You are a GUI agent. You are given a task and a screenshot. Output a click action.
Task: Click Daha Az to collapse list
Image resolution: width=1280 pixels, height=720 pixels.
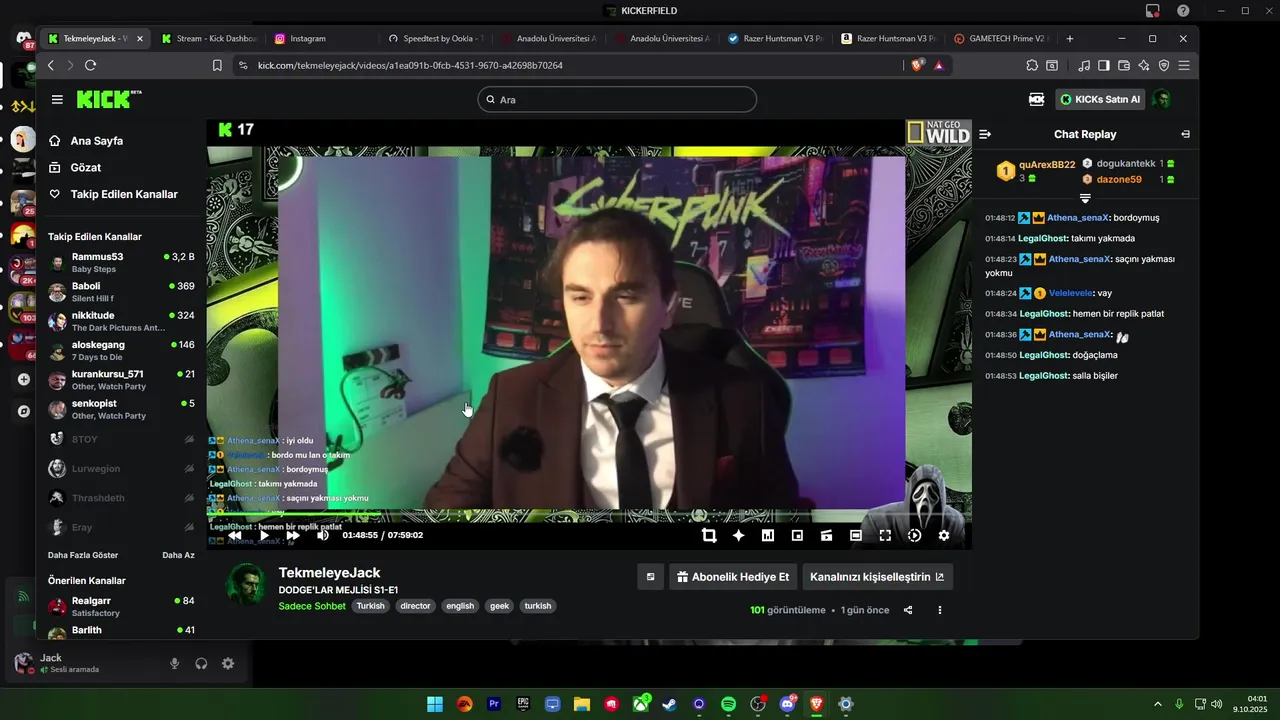pos(179,555)
